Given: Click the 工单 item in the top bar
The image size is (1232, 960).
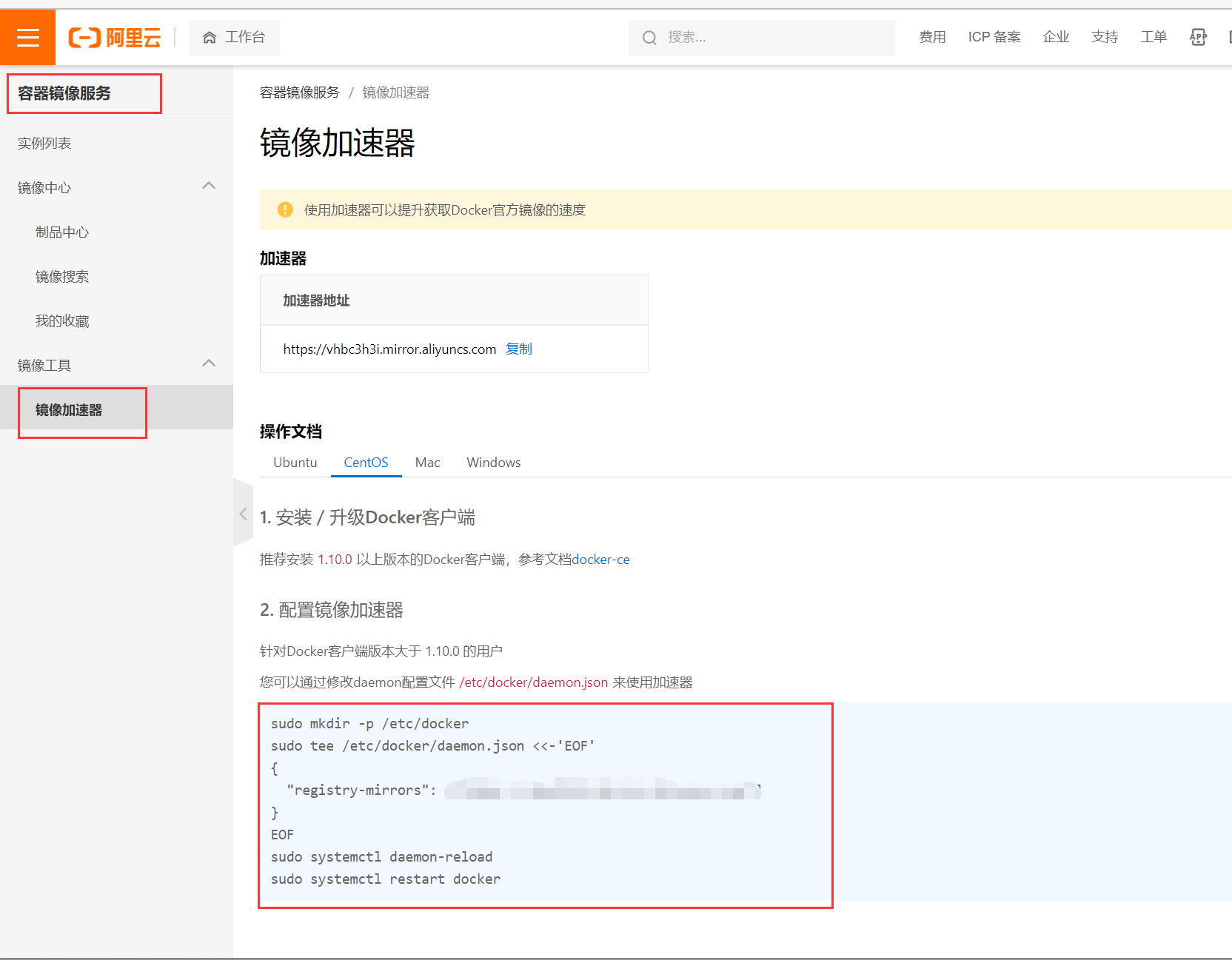Looking at the screenshot, I should pyautogui.click(x=1154, y=37).
